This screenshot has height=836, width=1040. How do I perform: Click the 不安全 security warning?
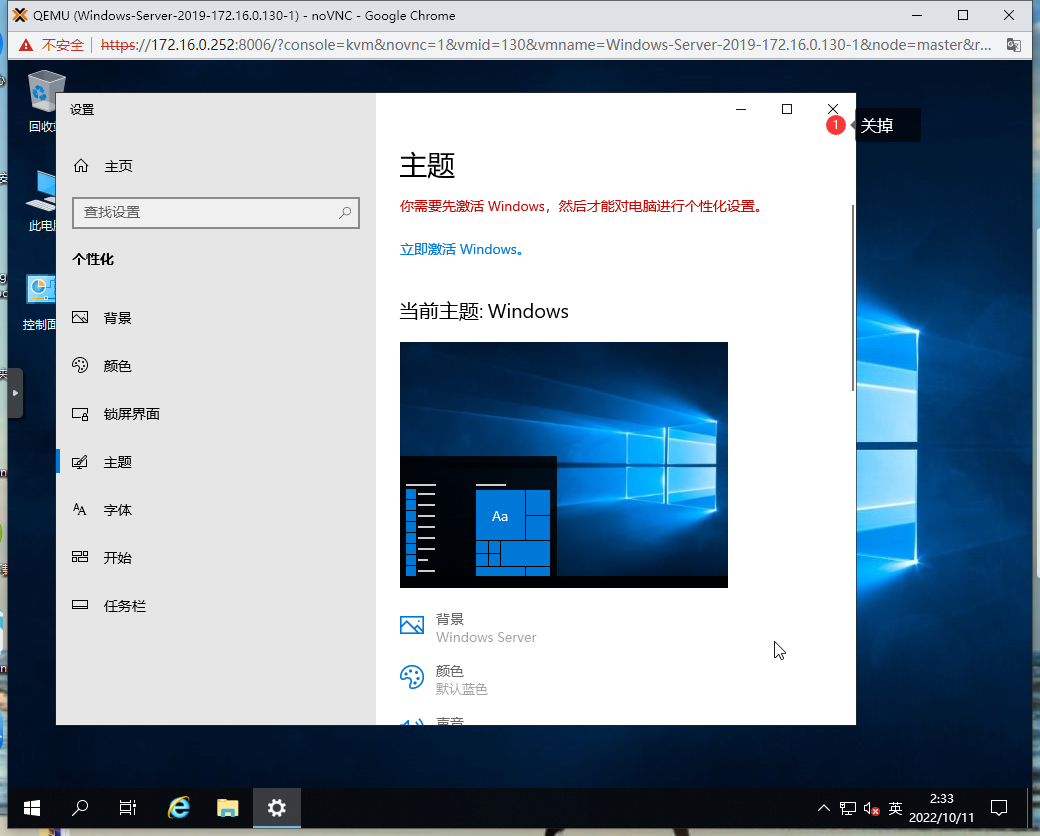coord(52,45)
